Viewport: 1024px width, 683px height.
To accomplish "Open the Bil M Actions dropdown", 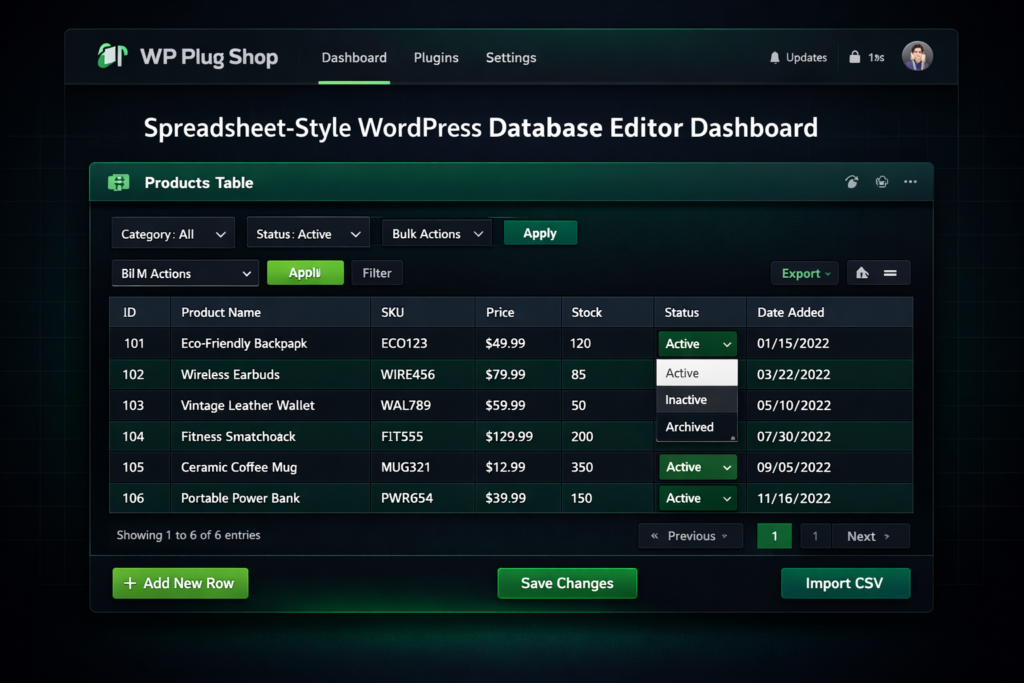I will tap(185, 273).
